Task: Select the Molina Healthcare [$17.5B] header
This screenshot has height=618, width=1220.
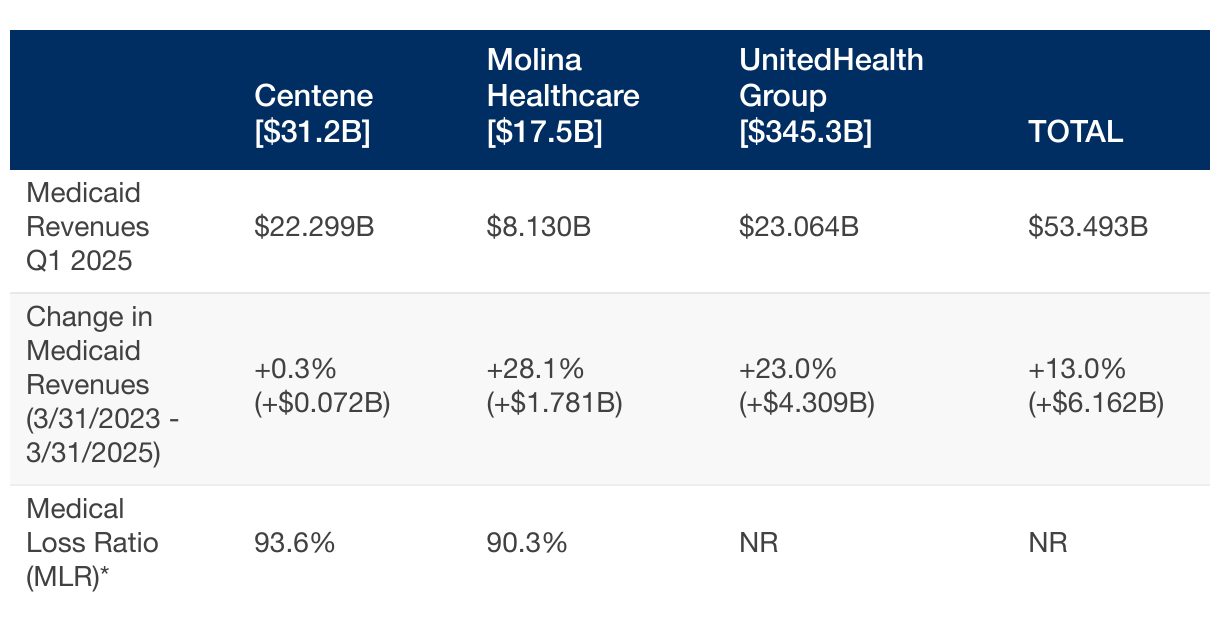Action: pos(563,96)
